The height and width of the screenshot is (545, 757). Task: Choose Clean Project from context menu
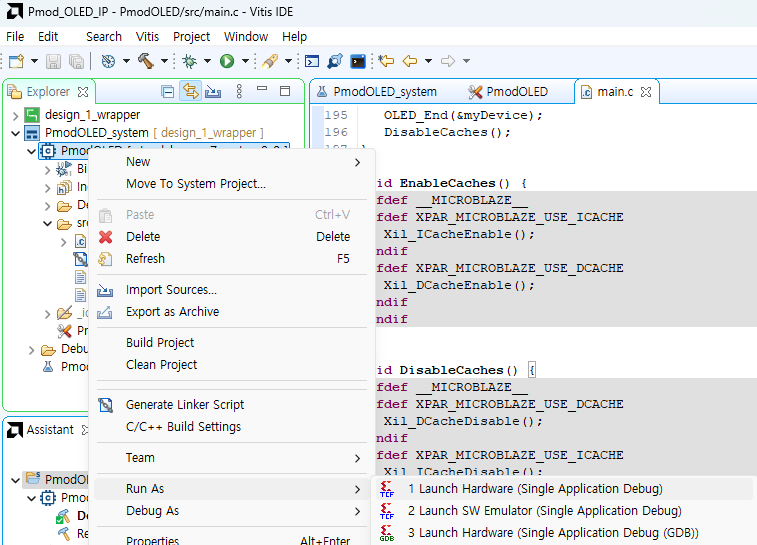[232, 365]
